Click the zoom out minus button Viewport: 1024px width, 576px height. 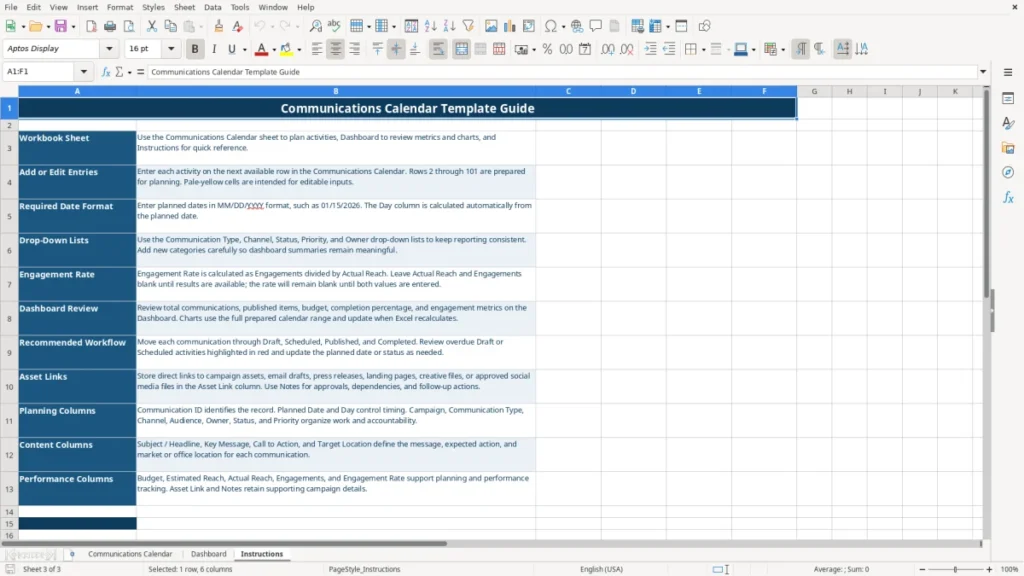922,569
